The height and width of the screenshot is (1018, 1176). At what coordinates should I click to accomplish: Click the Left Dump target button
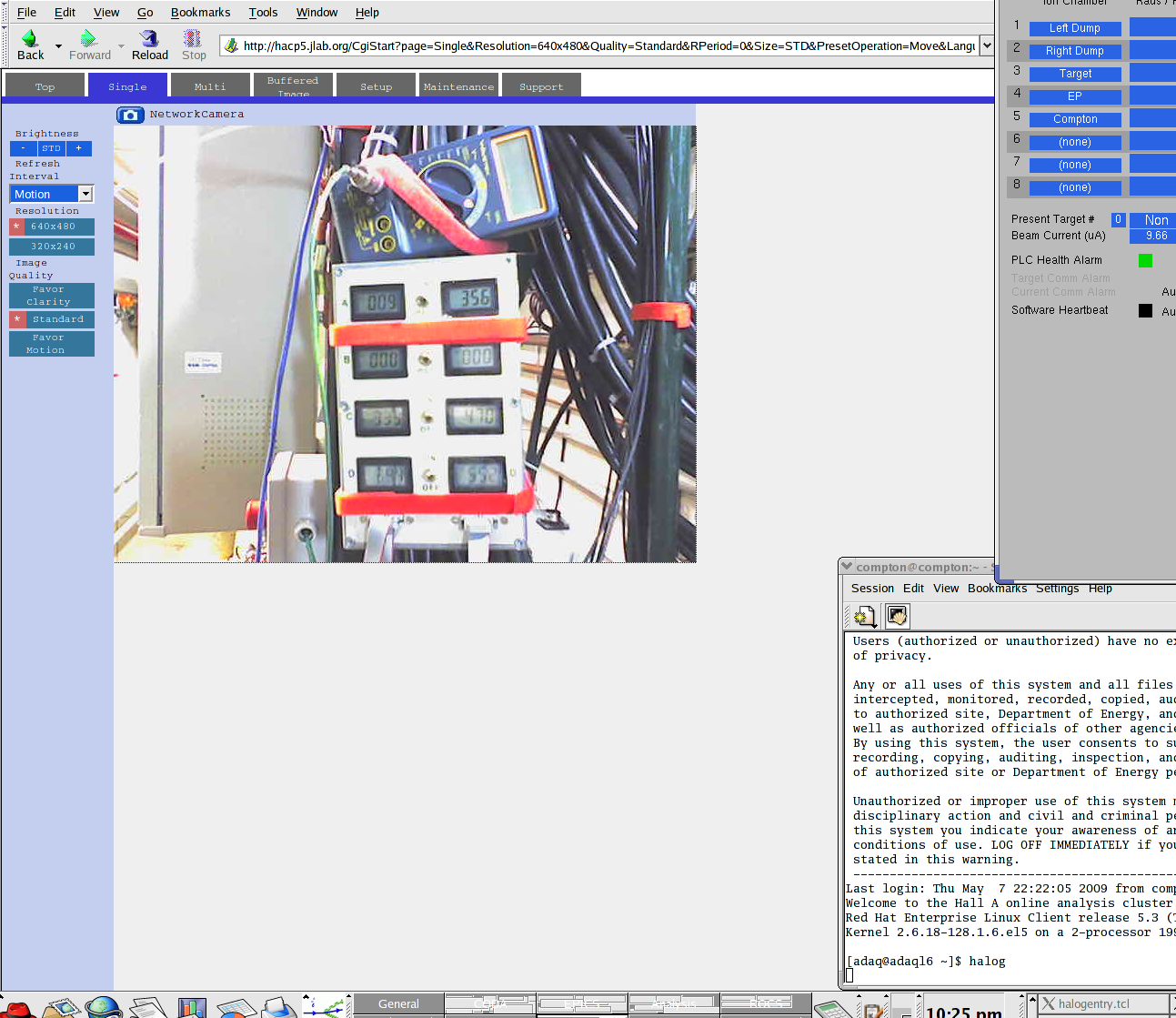(1075, 28)
